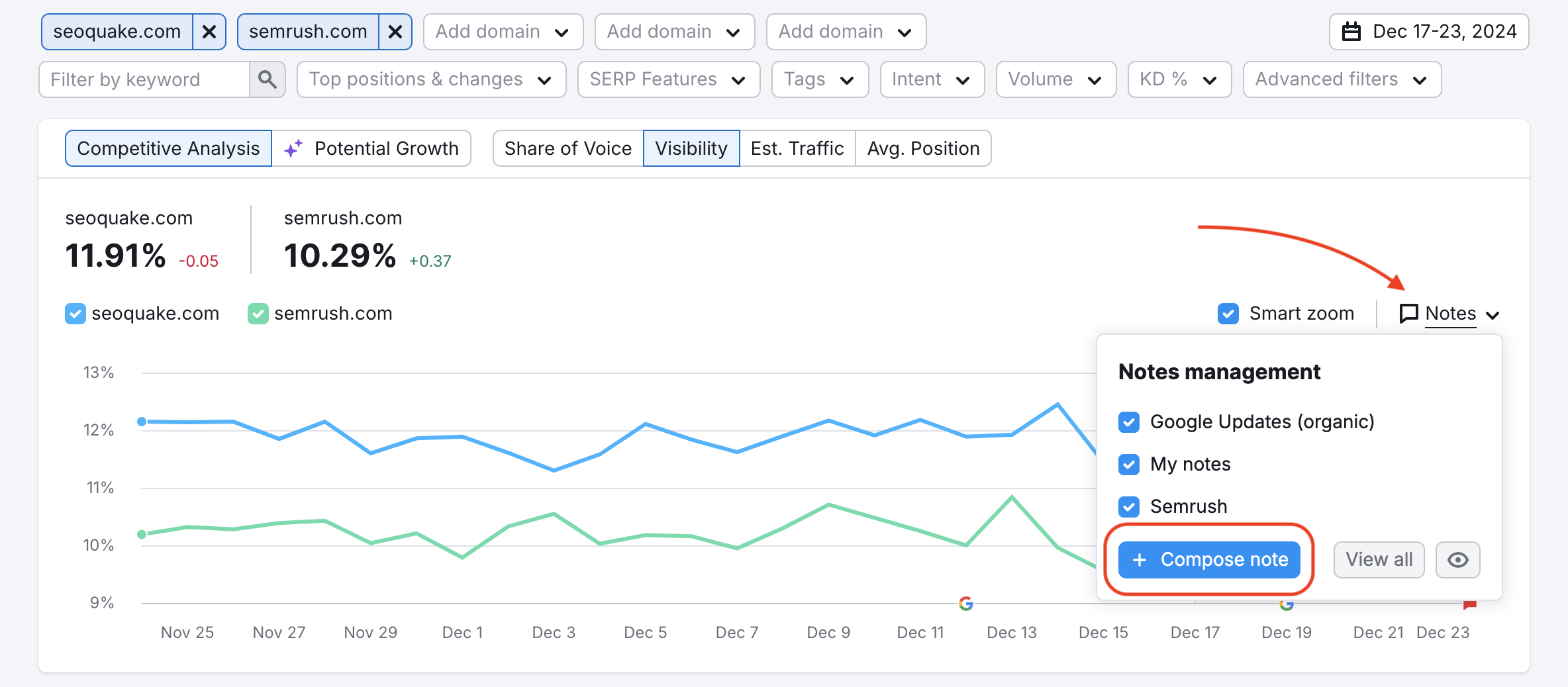Click the sparkle icon on Potential Growth
This screenshot has height=687, width=1568.
tap(294, 148)
